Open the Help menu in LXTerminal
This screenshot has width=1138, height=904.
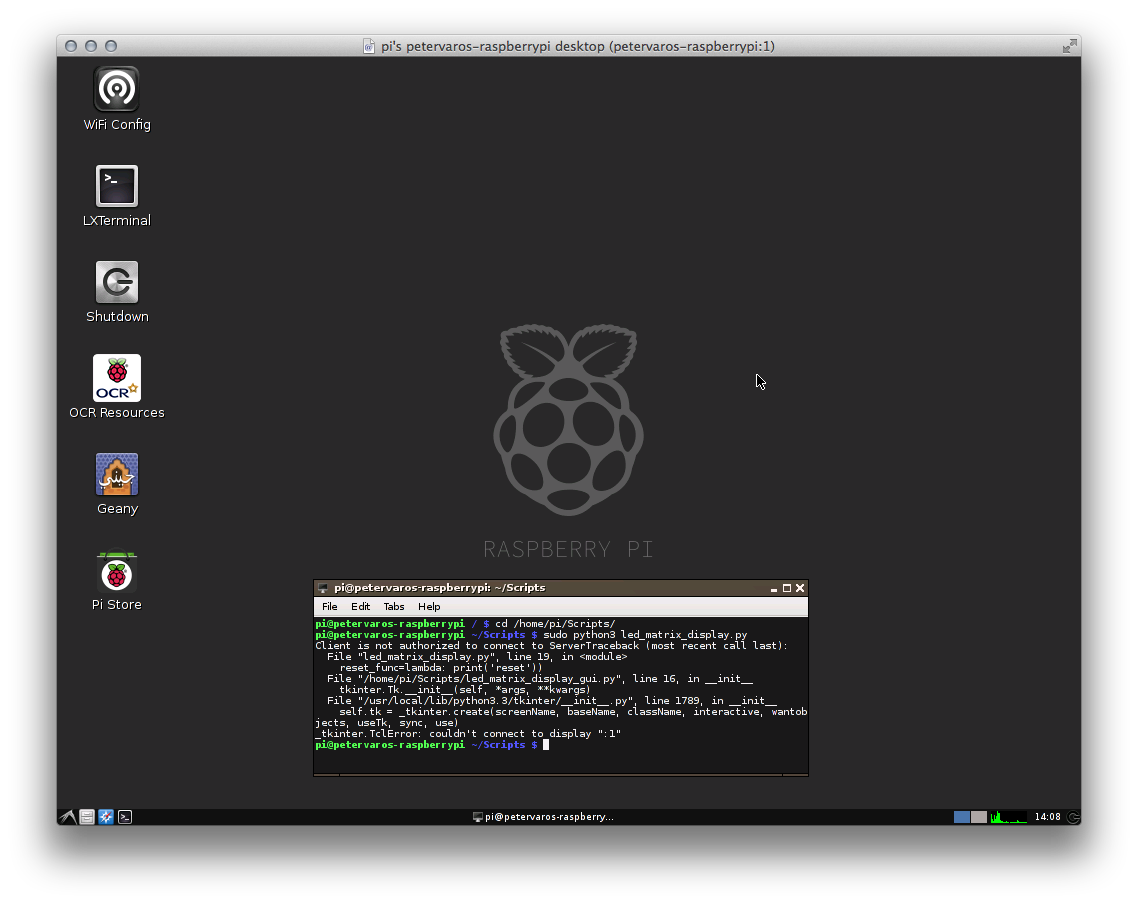pyautogui.click(x=429, y=607)
